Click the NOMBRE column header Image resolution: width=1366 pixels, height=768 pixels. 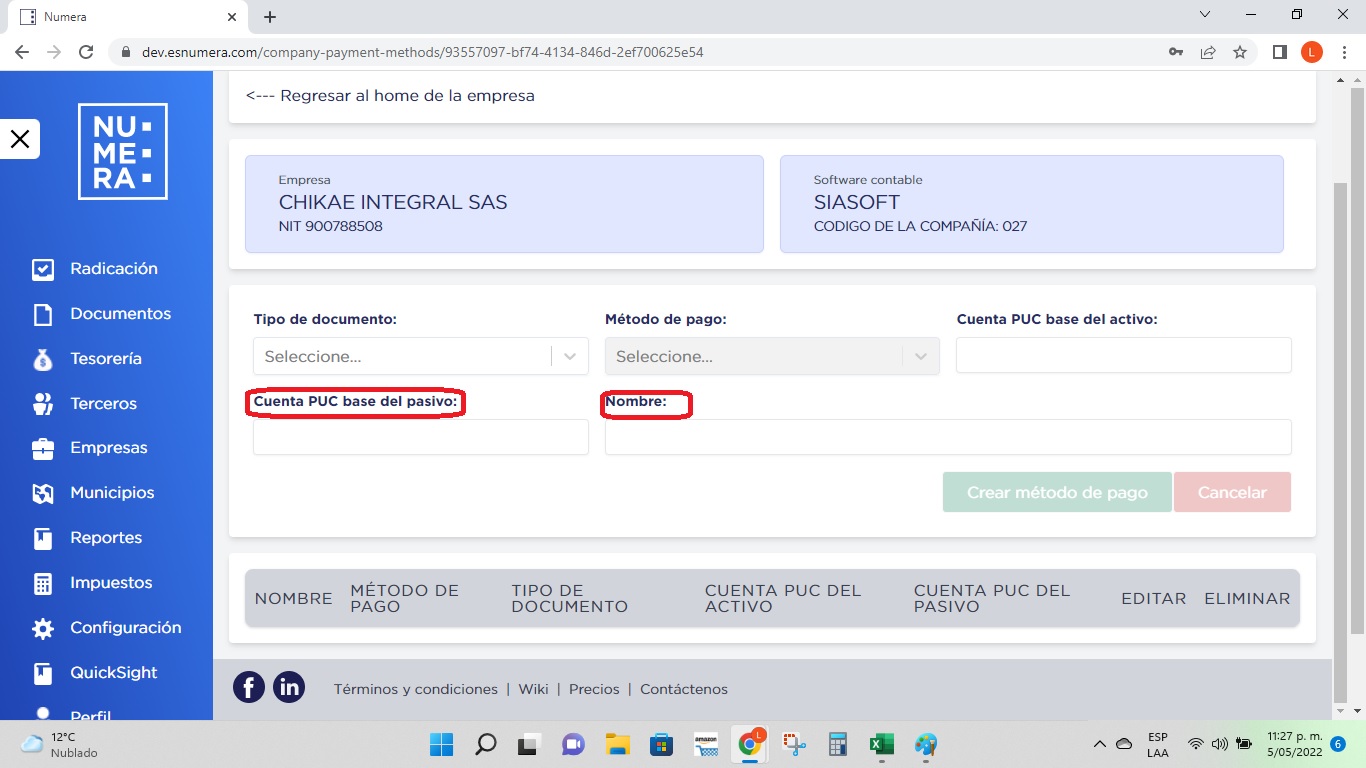tap(293, 599)
